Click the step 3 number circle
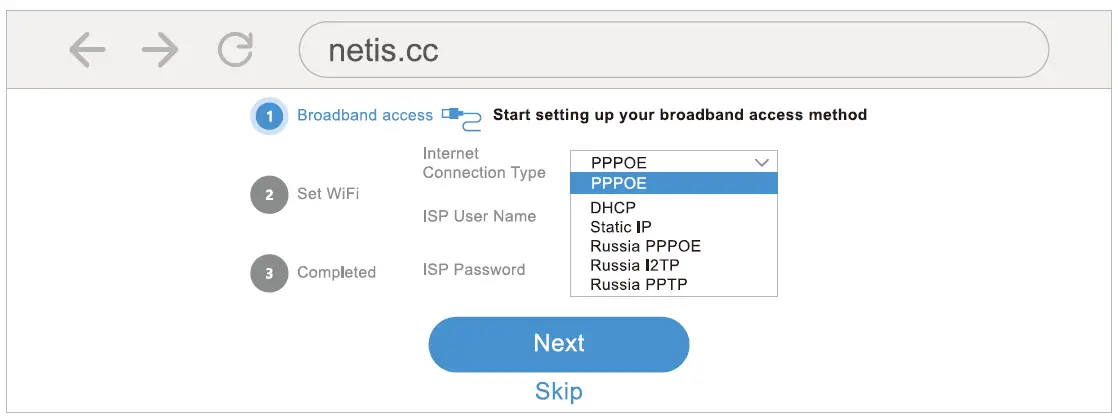Screen dimensions: 1118x418 269,272
